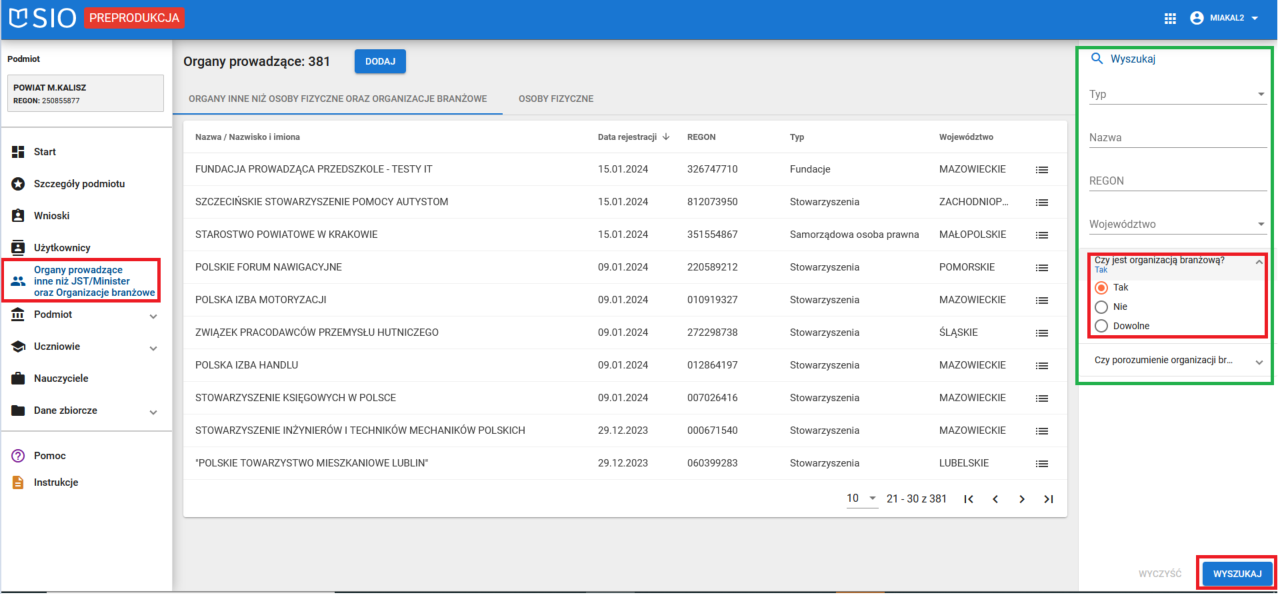Open row menu for Starostwo Powiatowe w Krakowie

[1042, 235]
